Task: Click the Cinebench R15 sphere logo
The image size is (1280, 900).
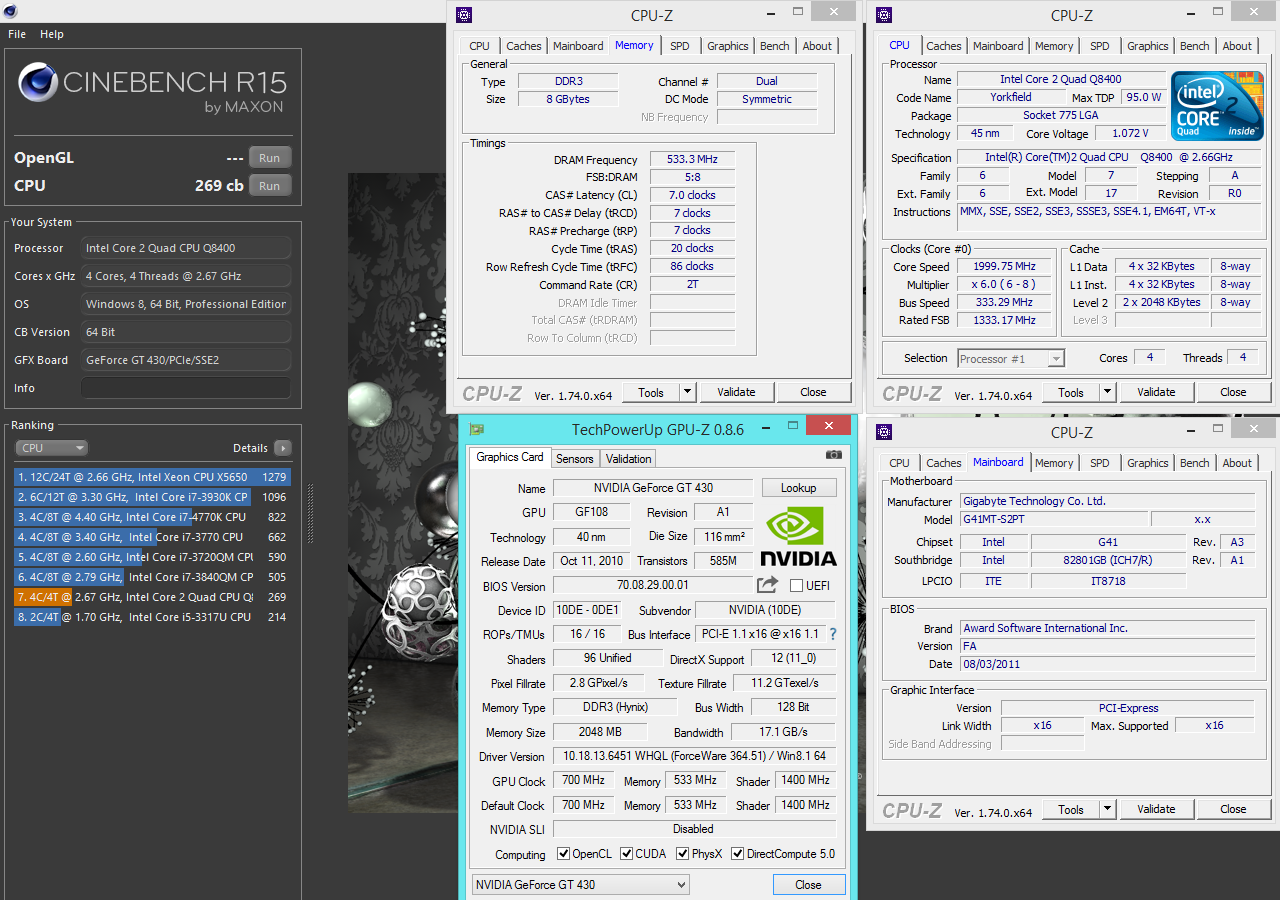Action: click(37, 82)
